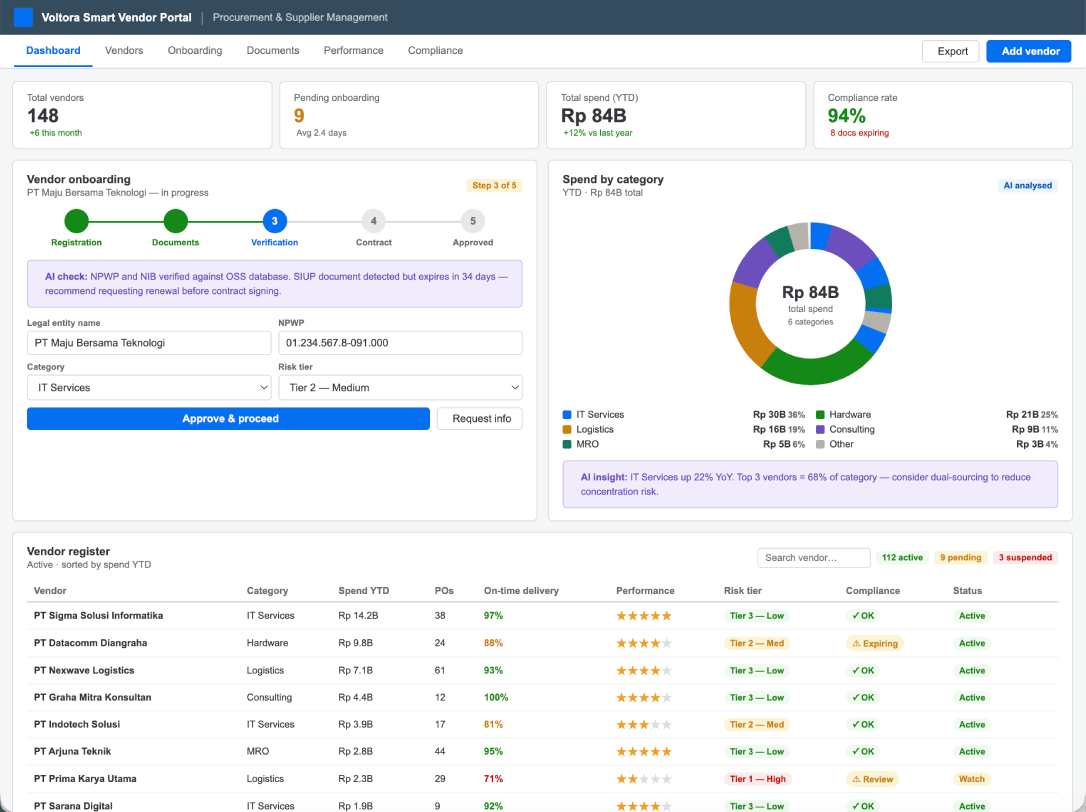Click PT Sigma's OK compliance badge
The width and height of the screenshot is (1086, 812).
click(x=863, y=616)
